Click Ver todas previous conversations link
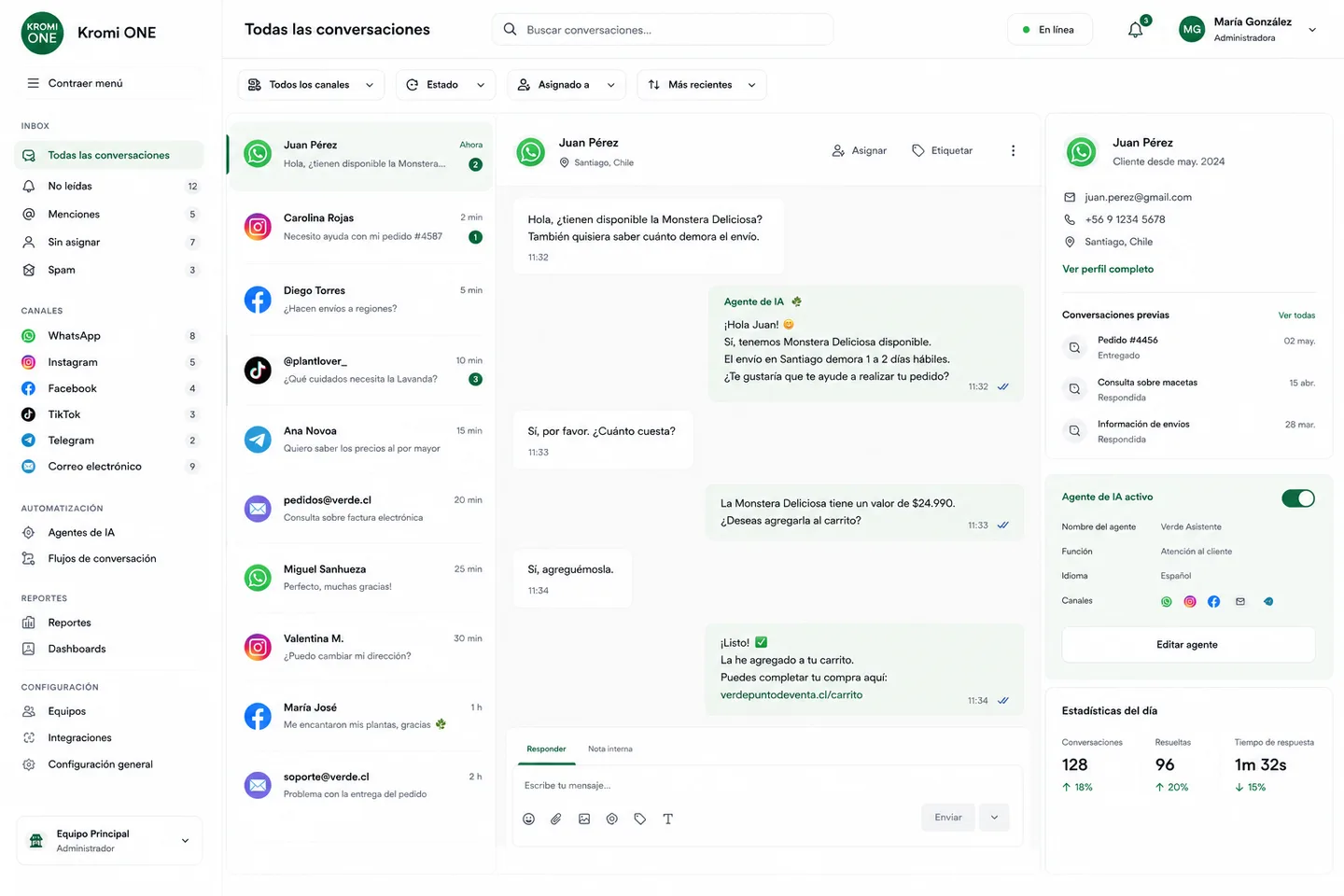1344x896 pixels. tap(1296, 315)
